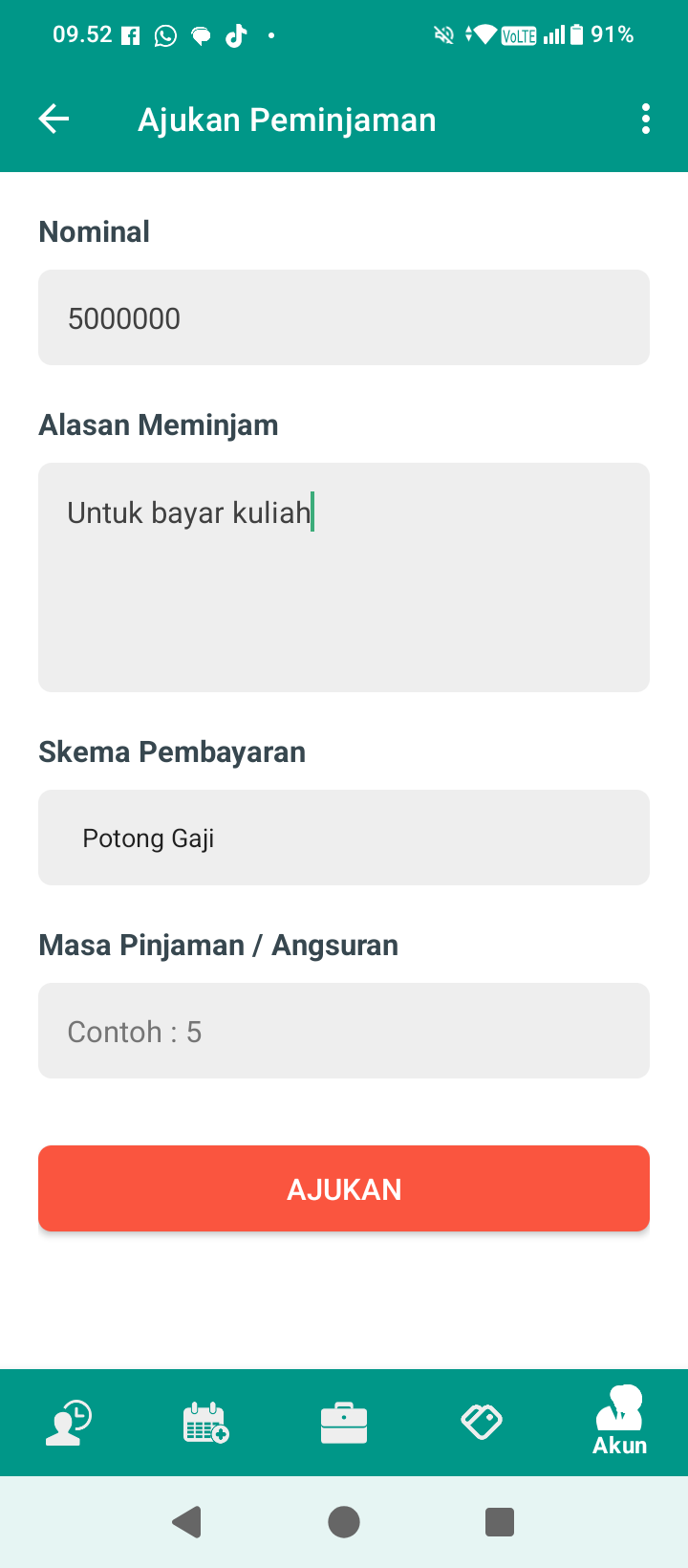The height and width of the screenshot is (1568, 688).
Task: Open the calendar-plus schedule tab
Action: pyautogui.click(x=206, y=1422)
